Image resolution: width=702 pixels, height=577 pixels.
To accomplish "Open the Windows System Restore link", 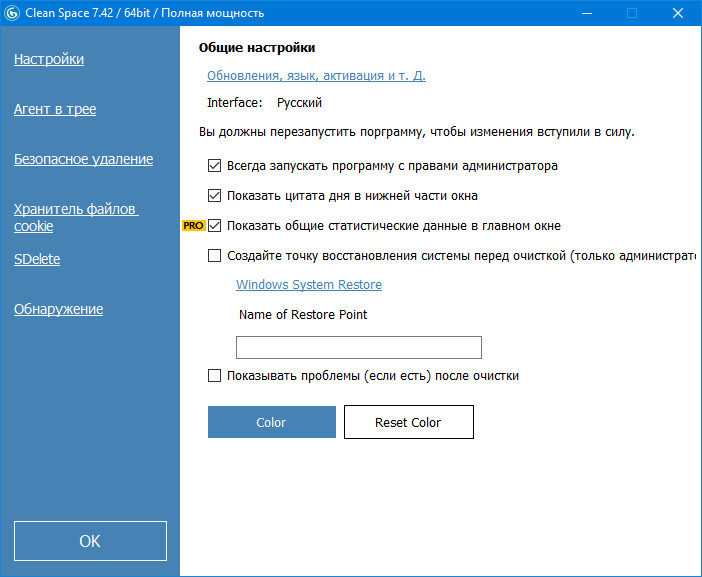I will click(x=309, y=285).
